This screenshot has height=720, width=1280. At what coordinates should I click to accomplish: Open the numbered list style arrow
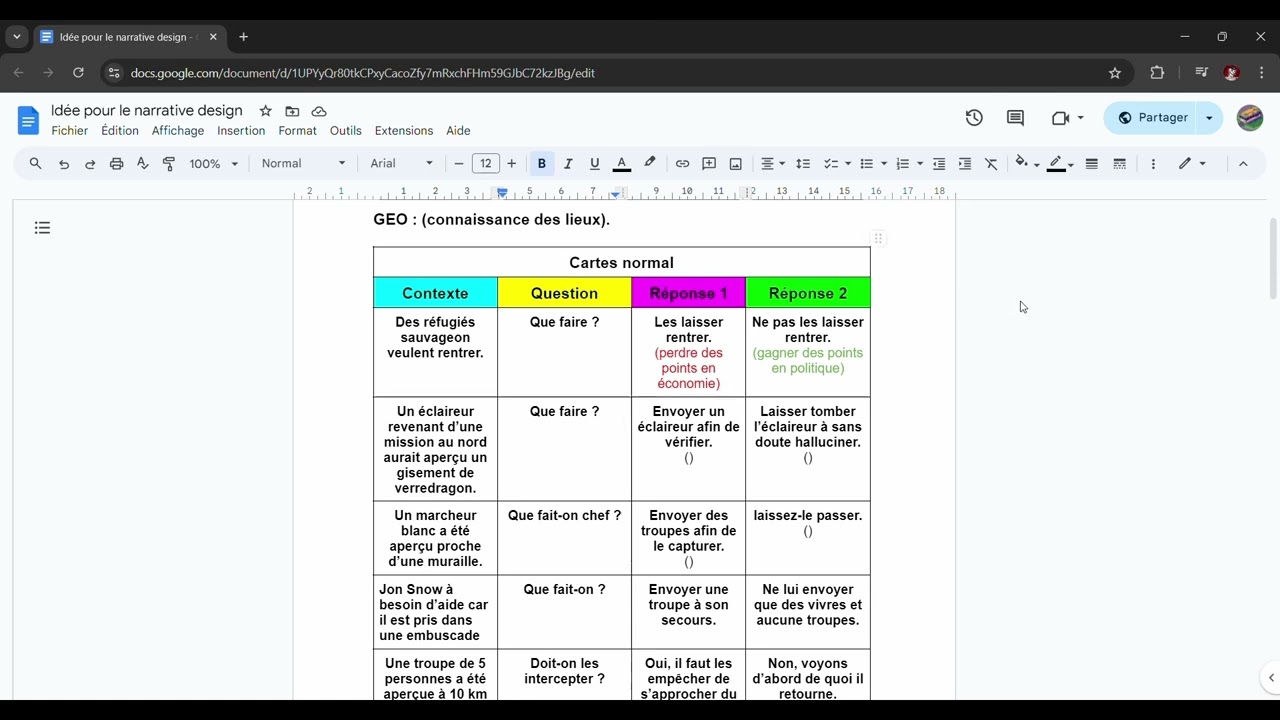920,164
